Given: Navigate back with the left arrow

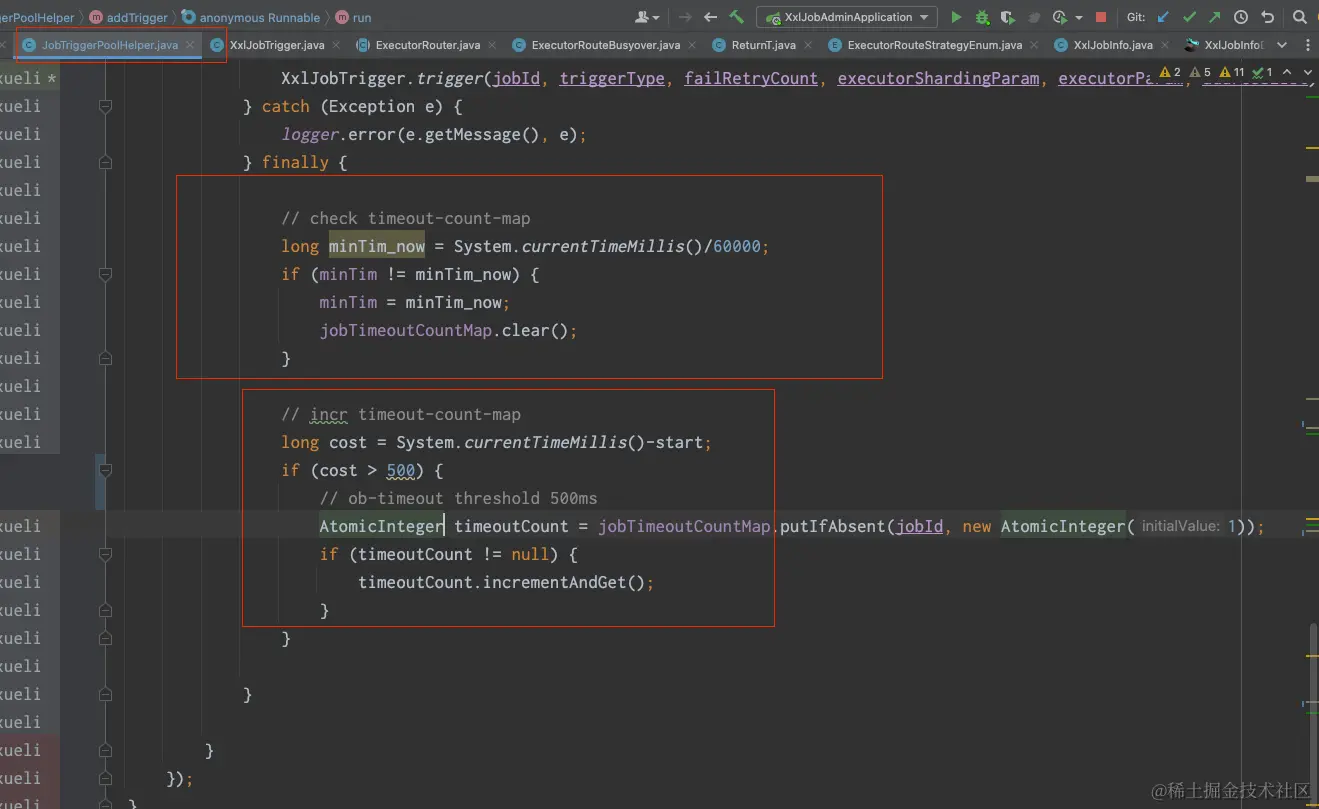Looking at the screenshot, I should click(711, 17).
